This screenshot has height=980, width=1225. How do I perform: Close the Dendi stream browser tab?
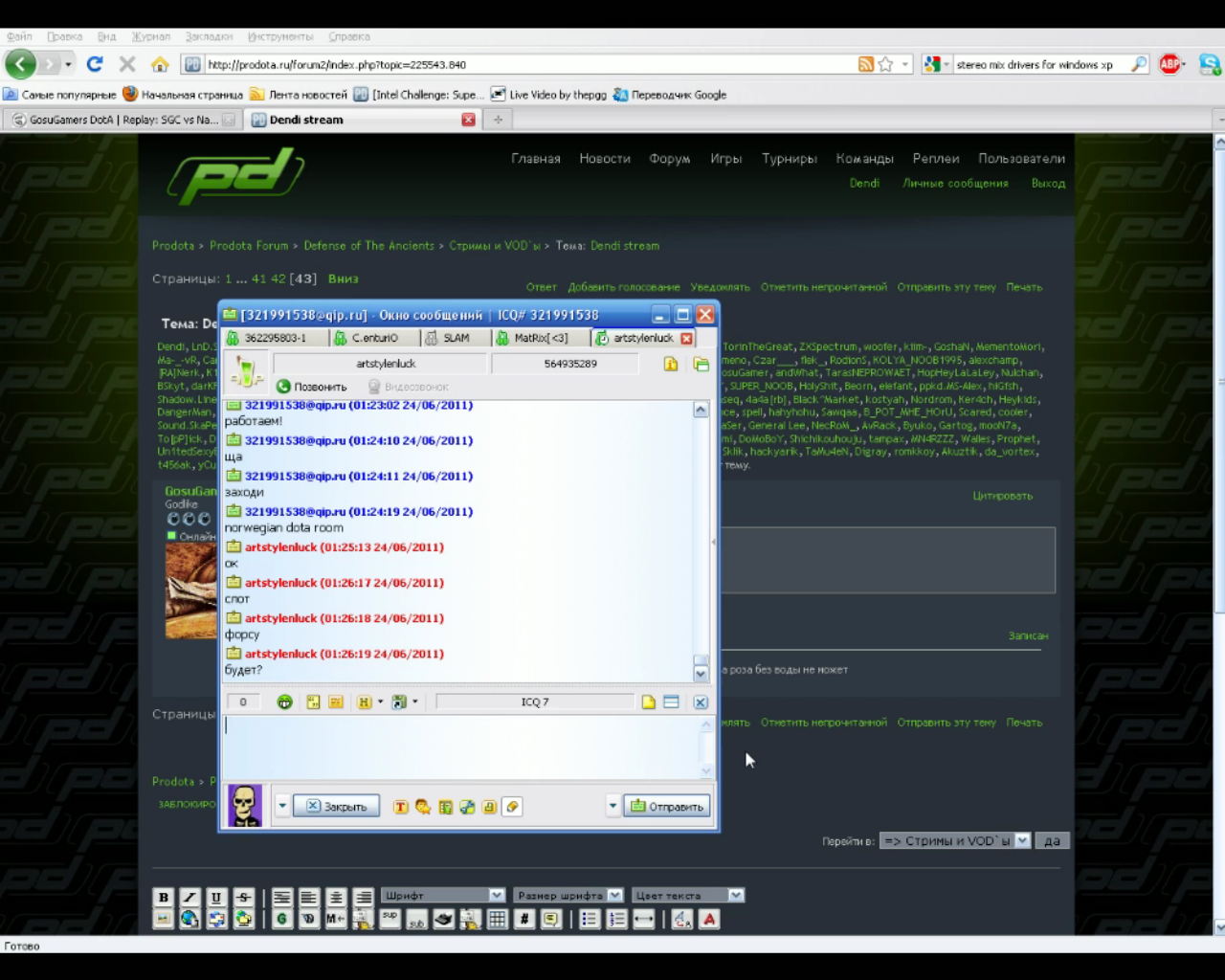pyautogui.click(x=468, y=120)
